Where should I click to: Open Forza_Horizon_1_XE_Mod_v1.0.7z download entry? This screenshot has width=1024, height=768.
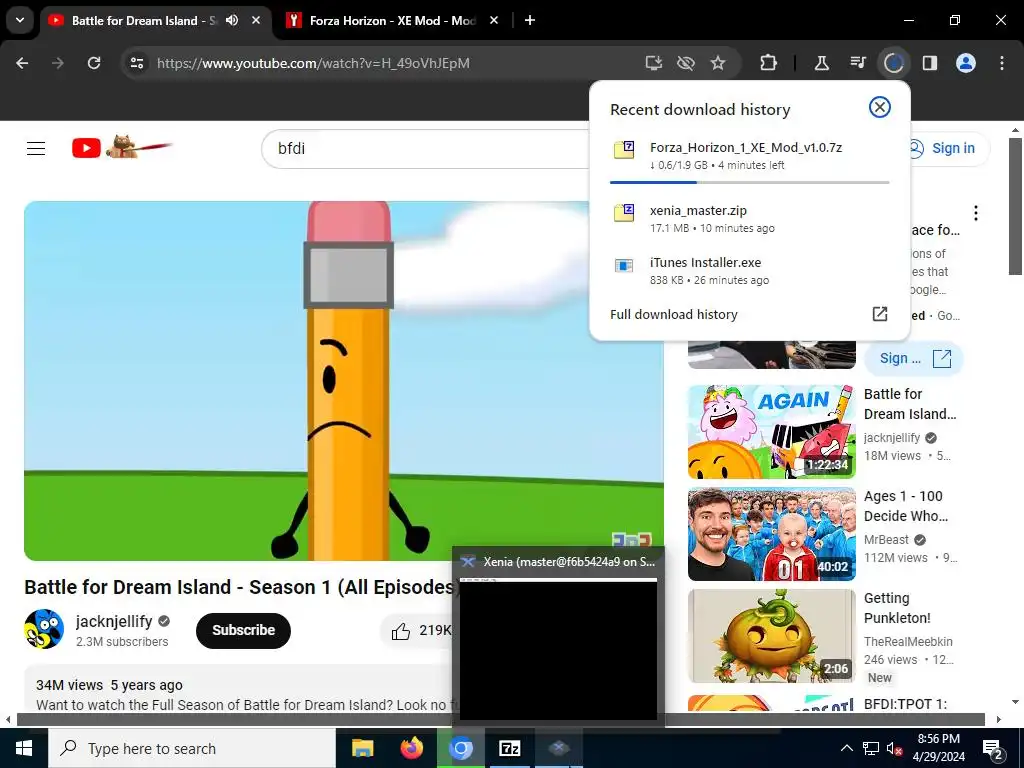pyautogui.click(x=750, y=155)
